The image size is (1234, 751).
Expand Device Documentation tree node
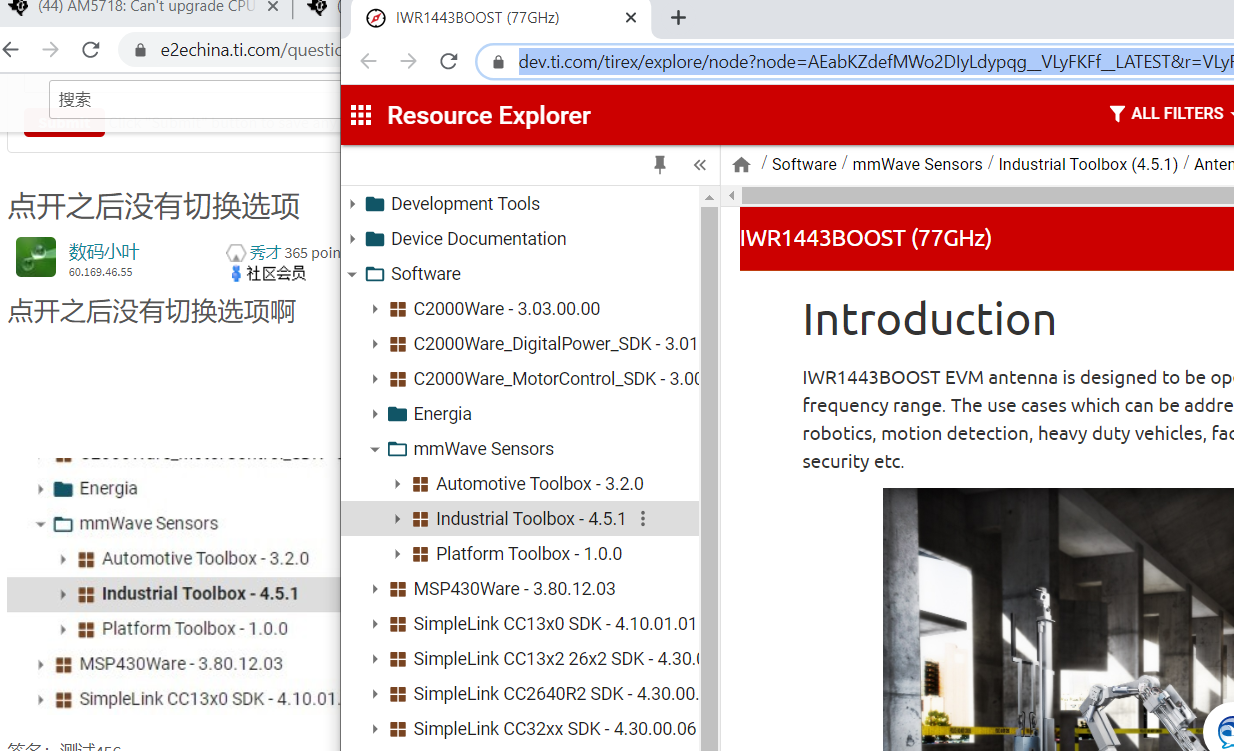point(352,239)
